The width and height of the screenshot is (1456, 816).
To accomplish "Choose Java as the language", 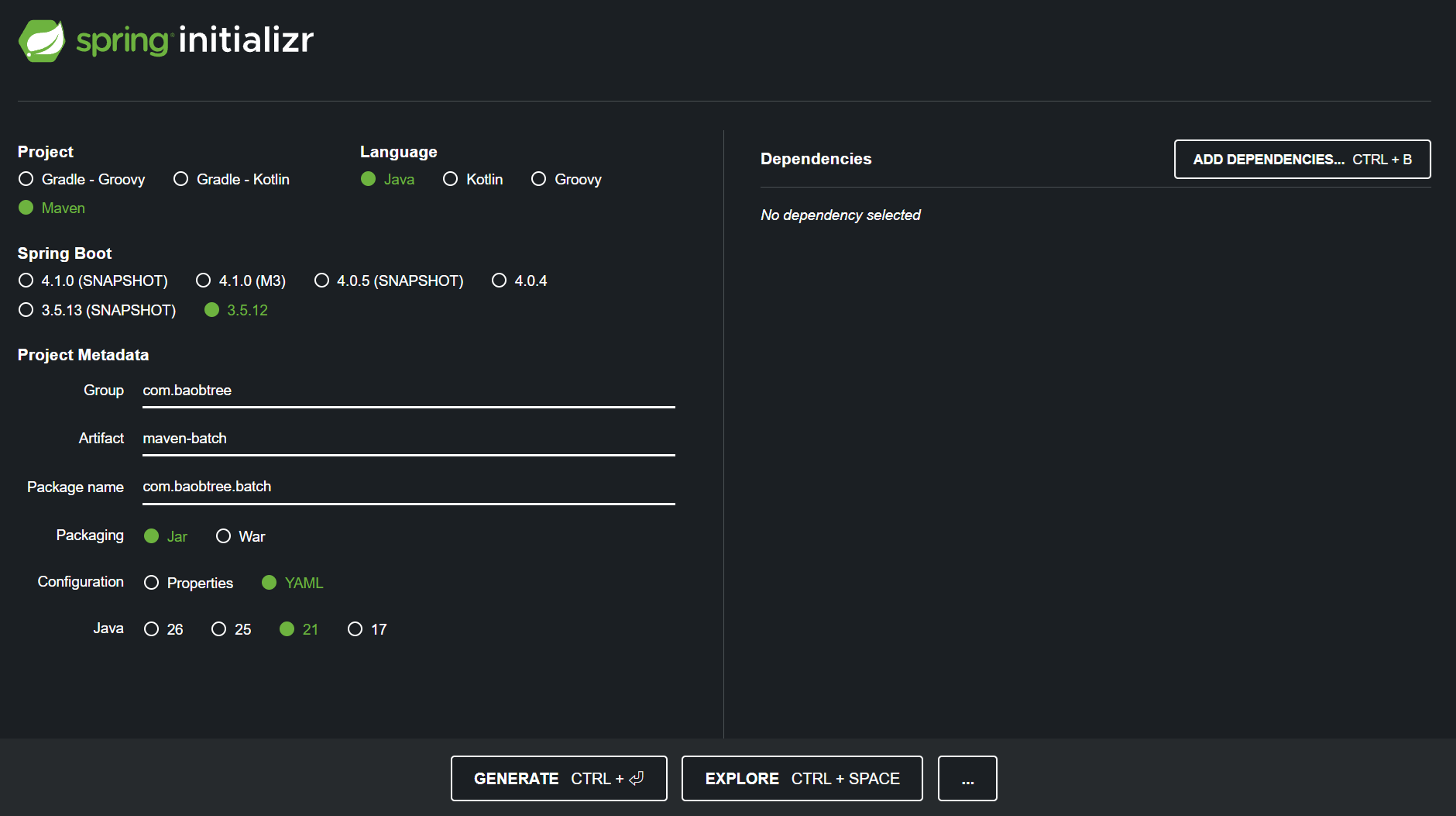I will (x=388, y=179).
